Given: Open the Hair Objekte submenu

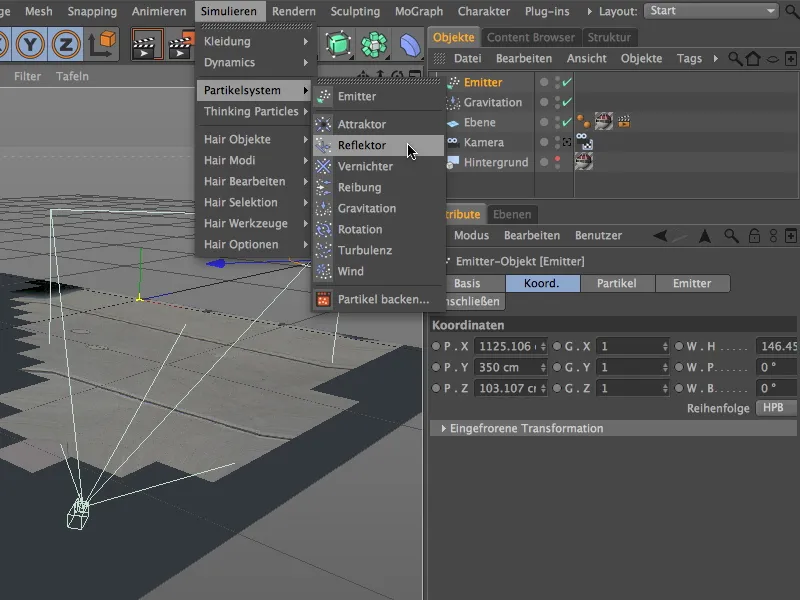Looking at the screenshot, I should [254, 139].
